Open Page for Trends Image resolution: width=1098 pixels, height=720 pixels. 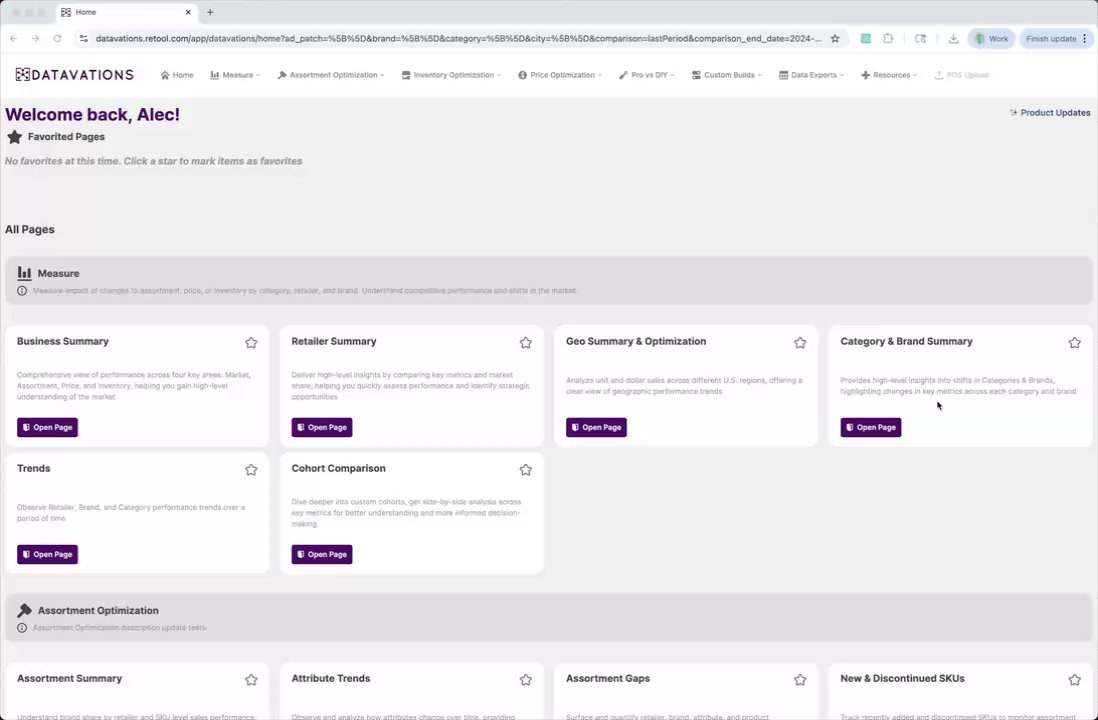[x=47, y=554]
